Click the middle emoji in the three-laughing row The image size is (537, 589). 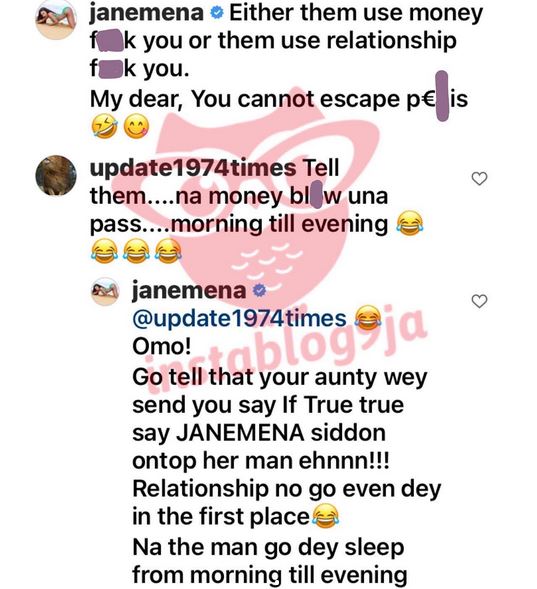click(136, 251)
